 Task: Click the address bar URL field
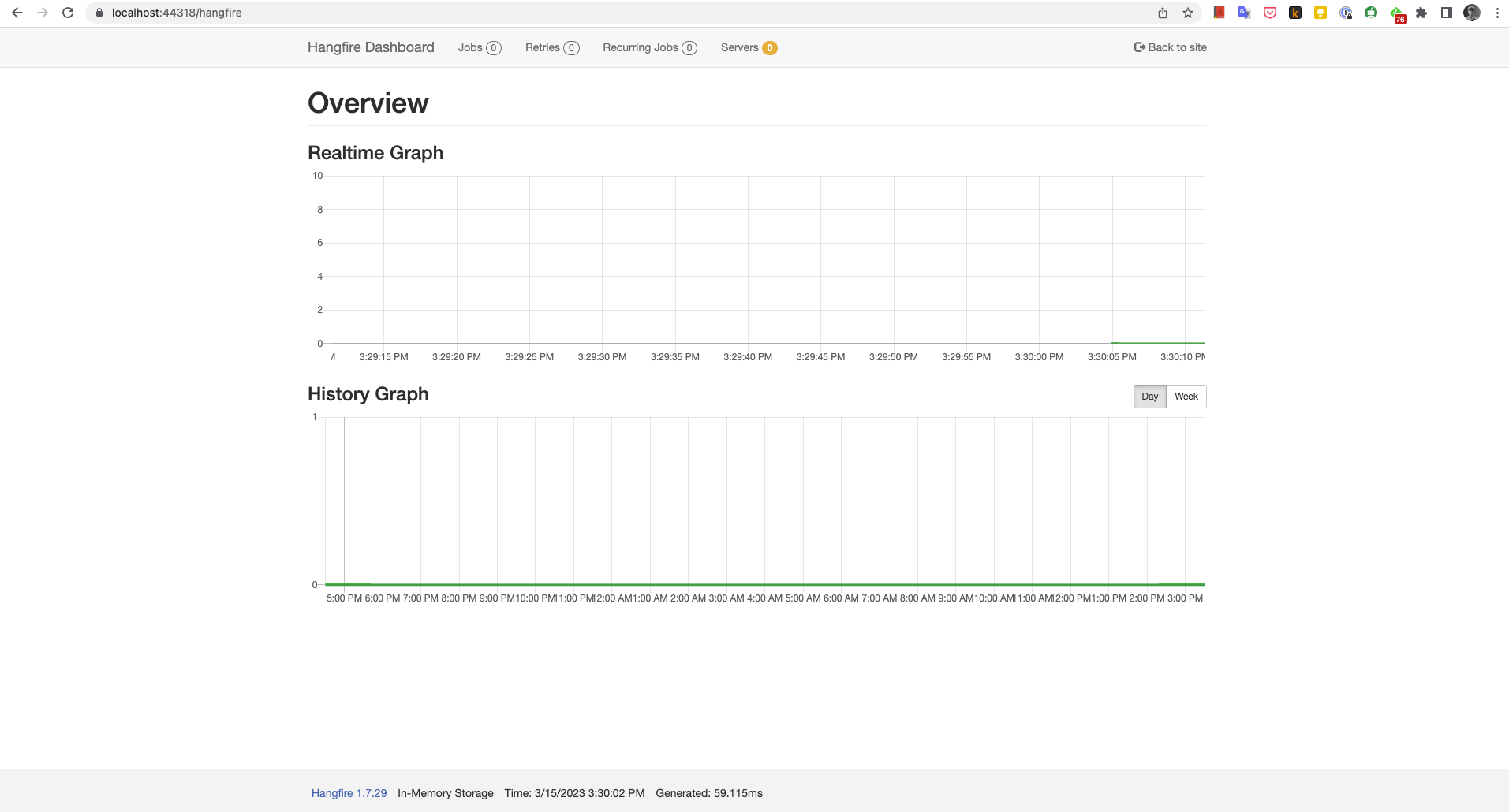[552, 13]
